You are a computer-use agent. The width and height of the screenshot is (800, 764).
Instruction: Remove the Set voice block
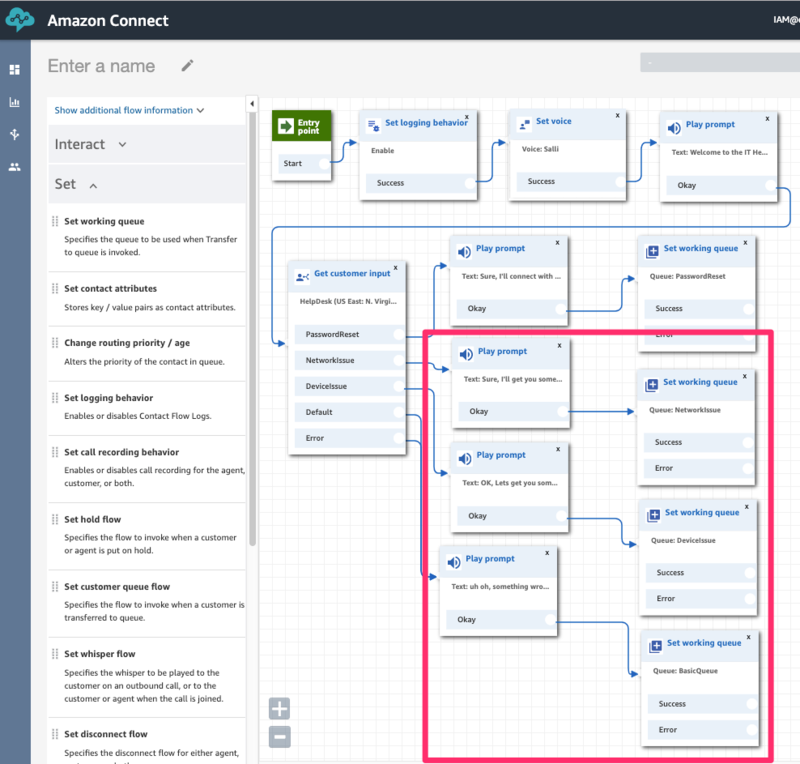pyautogui.click(x=617, y=115)
